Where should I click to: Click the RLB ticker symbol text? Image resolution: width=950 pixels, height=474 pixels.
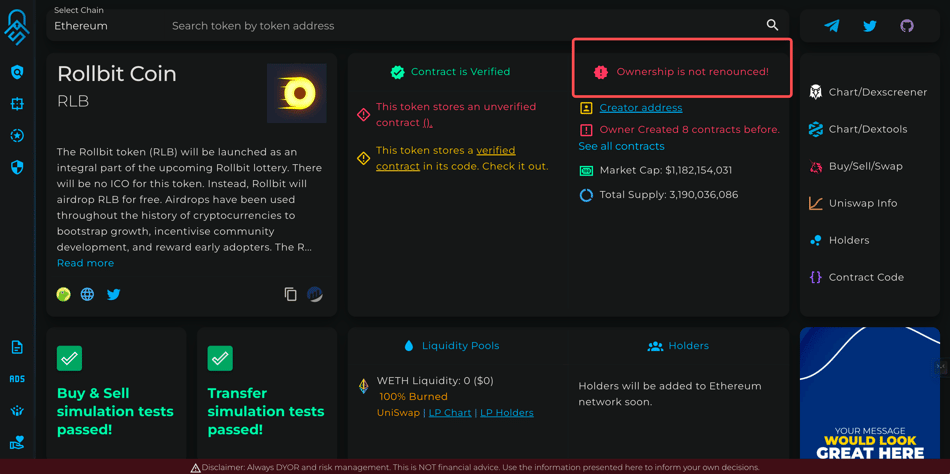(x=73, y=101)
